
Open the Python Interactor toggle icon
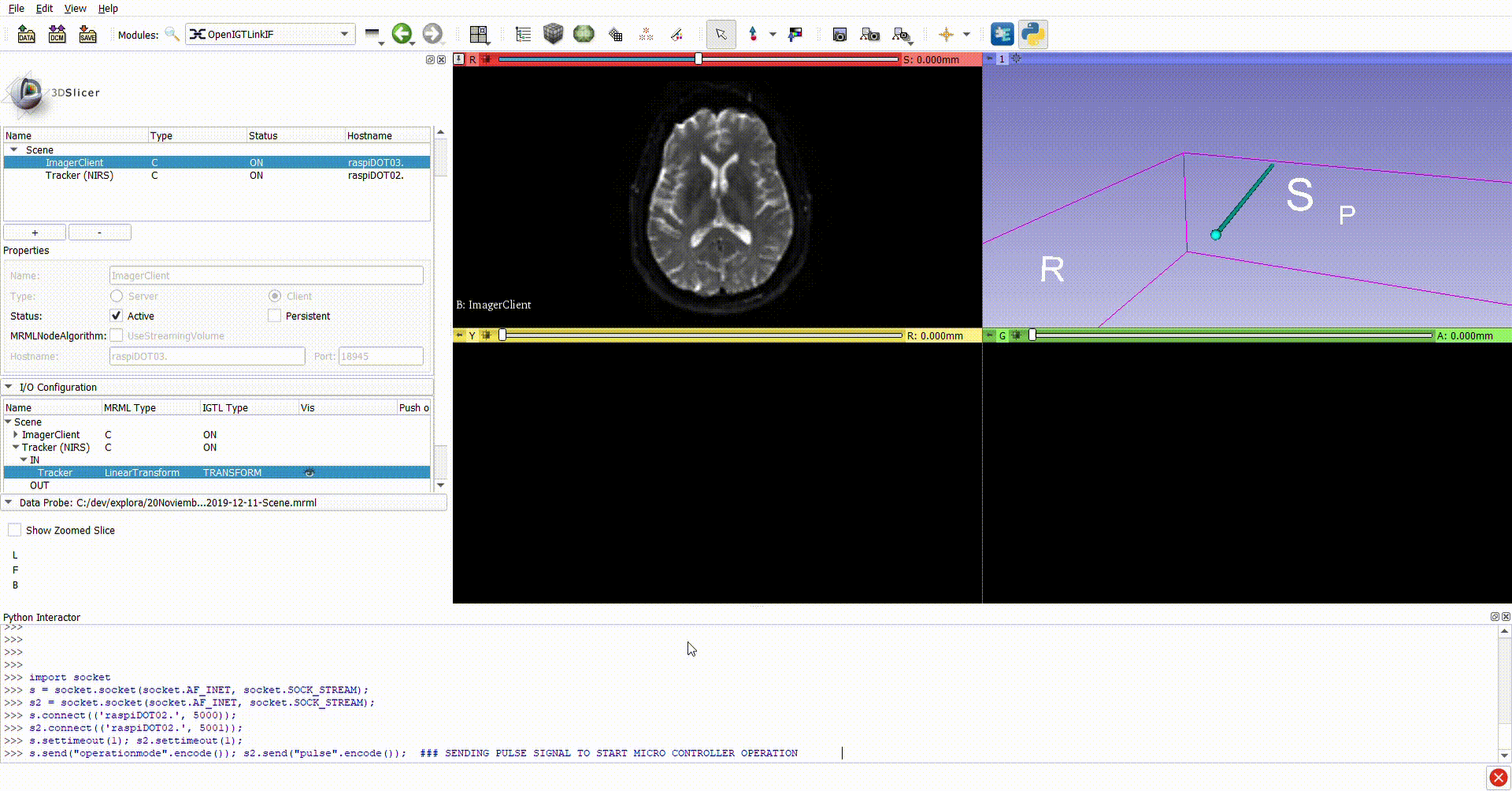tap(1032, 34)
